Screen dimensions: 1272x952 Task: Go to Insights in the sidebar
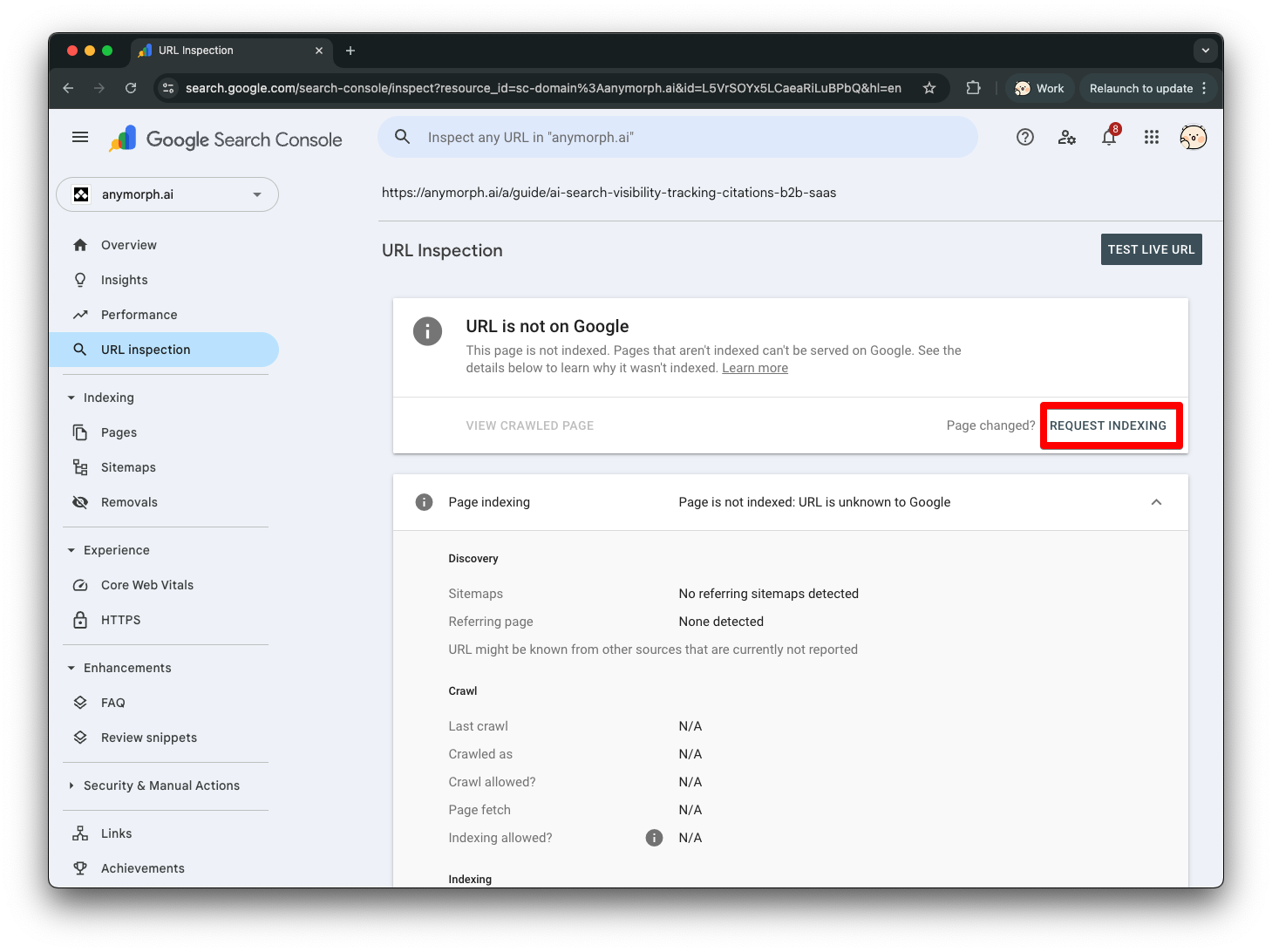tap(123, 279)
